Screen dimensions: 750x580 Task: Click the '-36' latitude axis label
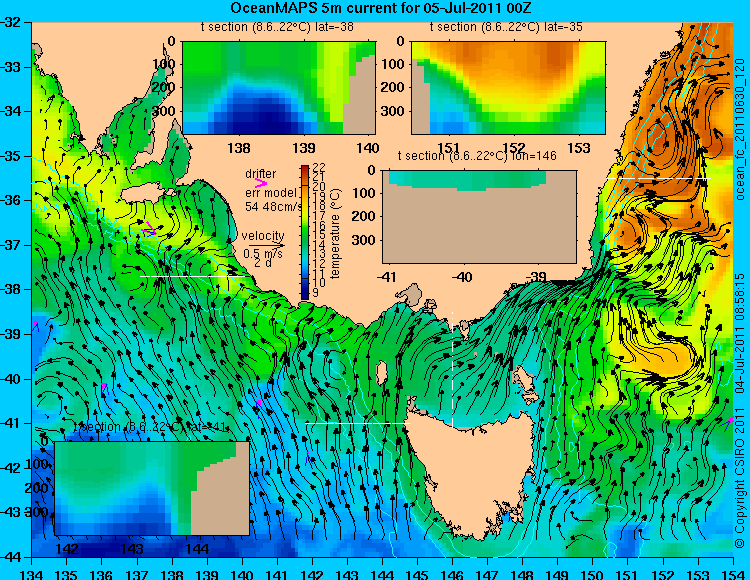9,200
